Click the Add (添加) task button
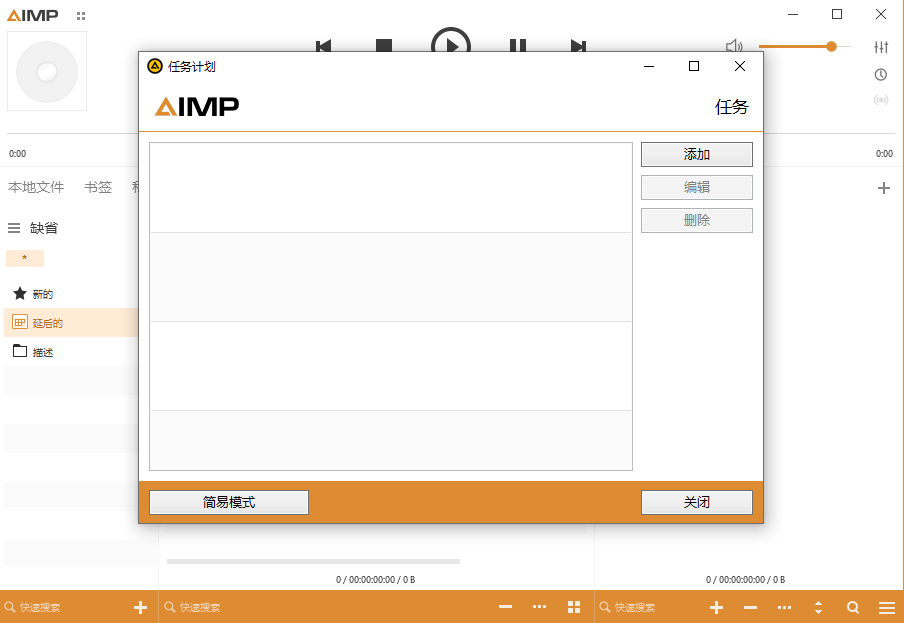 (x=696, y=154)
